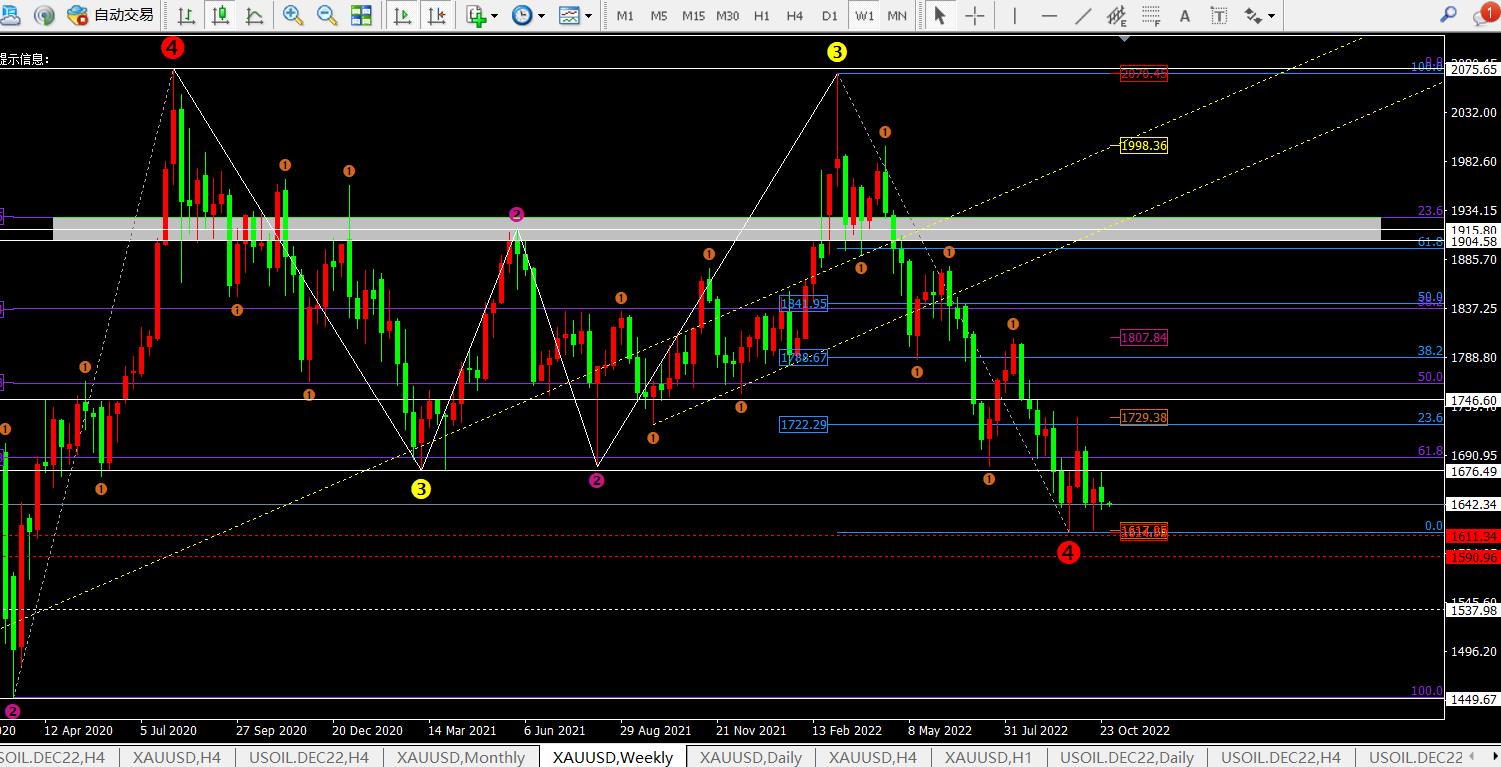Toggle the 自动交易 auto trading button
The image size is (1501, 767).
click(x=111, y=15)
